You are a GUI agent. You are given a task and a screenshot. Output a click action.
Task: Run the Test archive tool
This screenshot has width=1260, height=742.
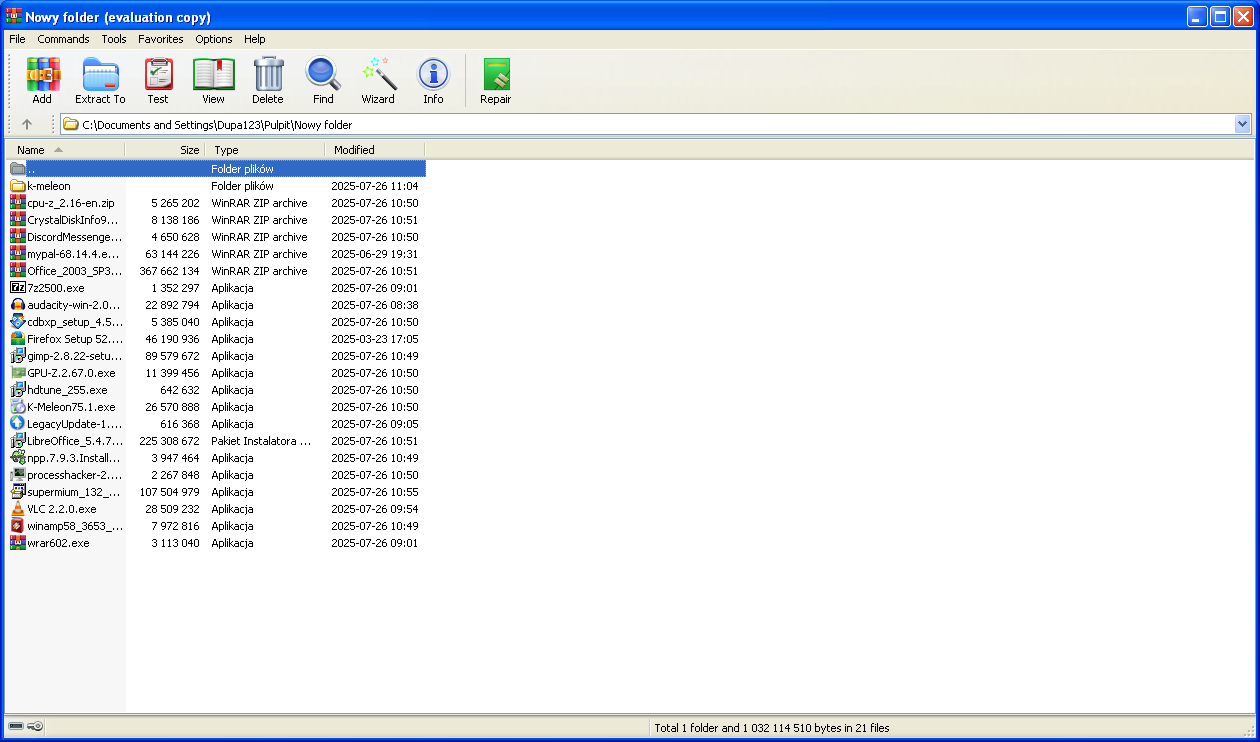(158, 80)
